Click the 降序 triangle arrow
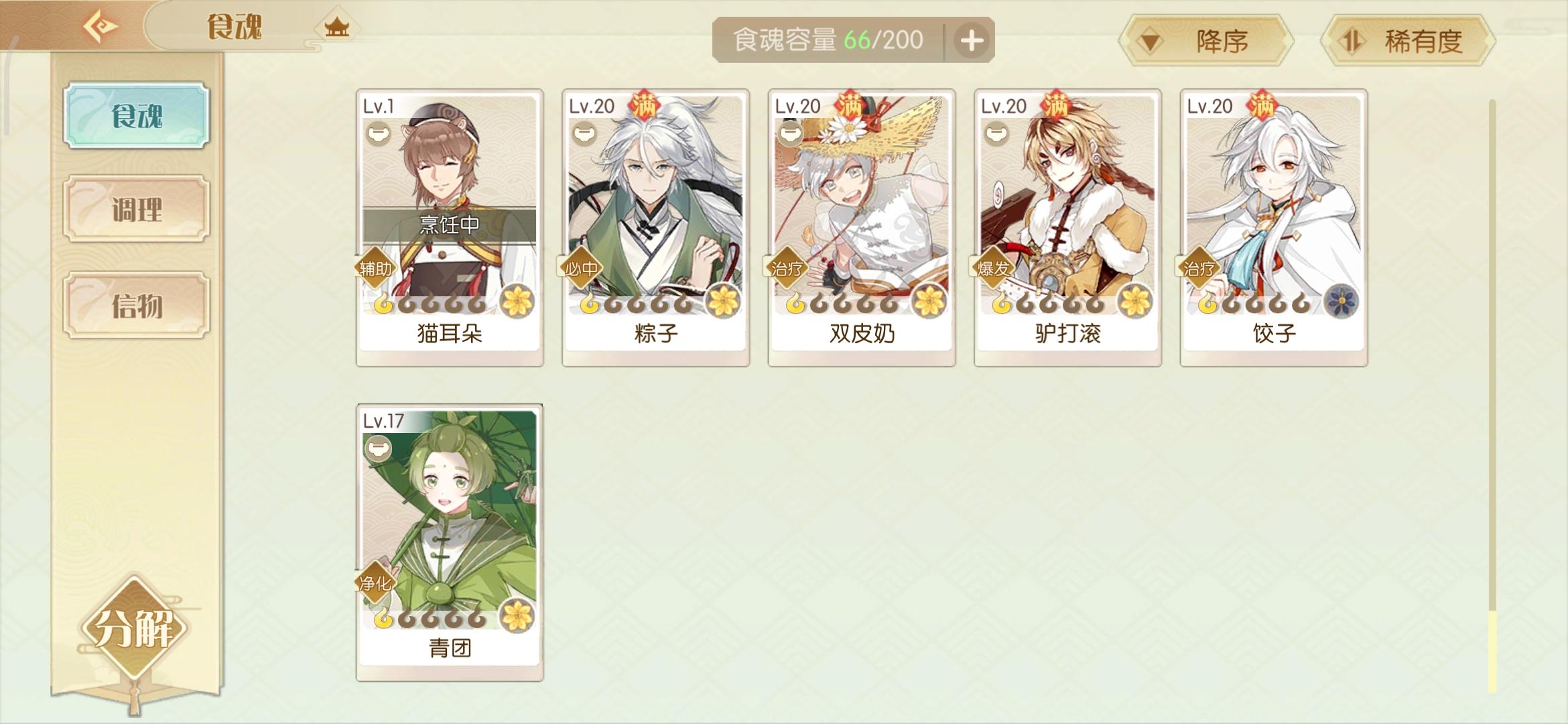Viewport: 1568px width, 724px height. 1151,42
